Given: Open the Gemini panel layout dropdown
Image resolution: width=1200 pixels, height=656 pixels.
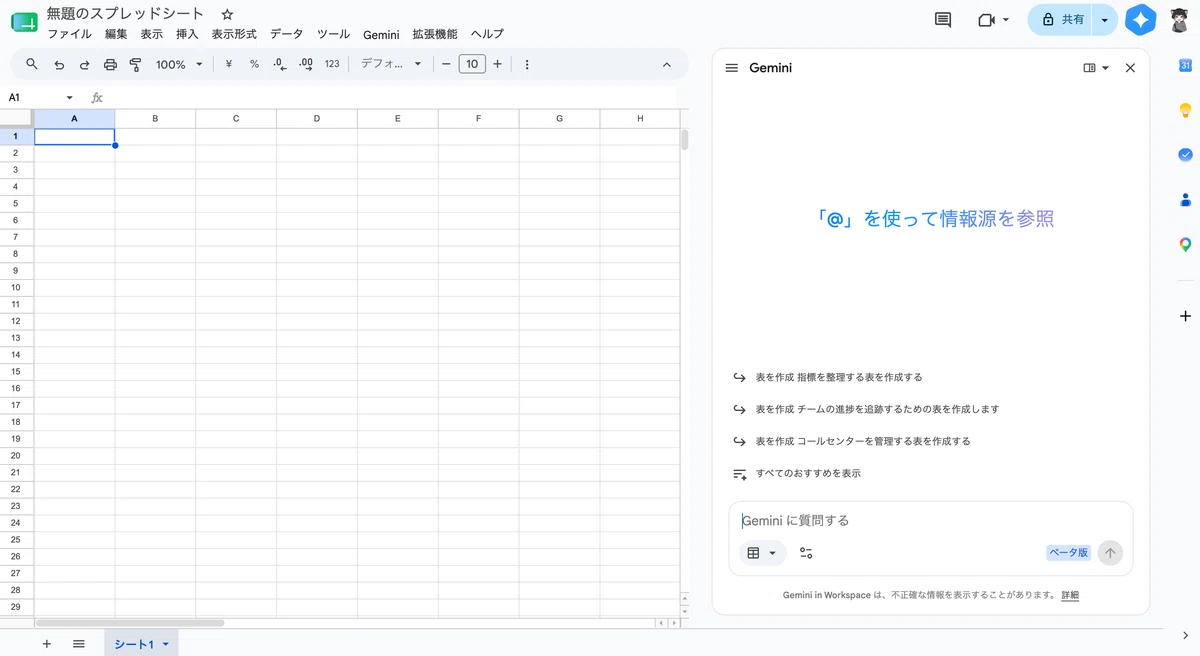Looking at the screenshot, I should (1096, 68).
